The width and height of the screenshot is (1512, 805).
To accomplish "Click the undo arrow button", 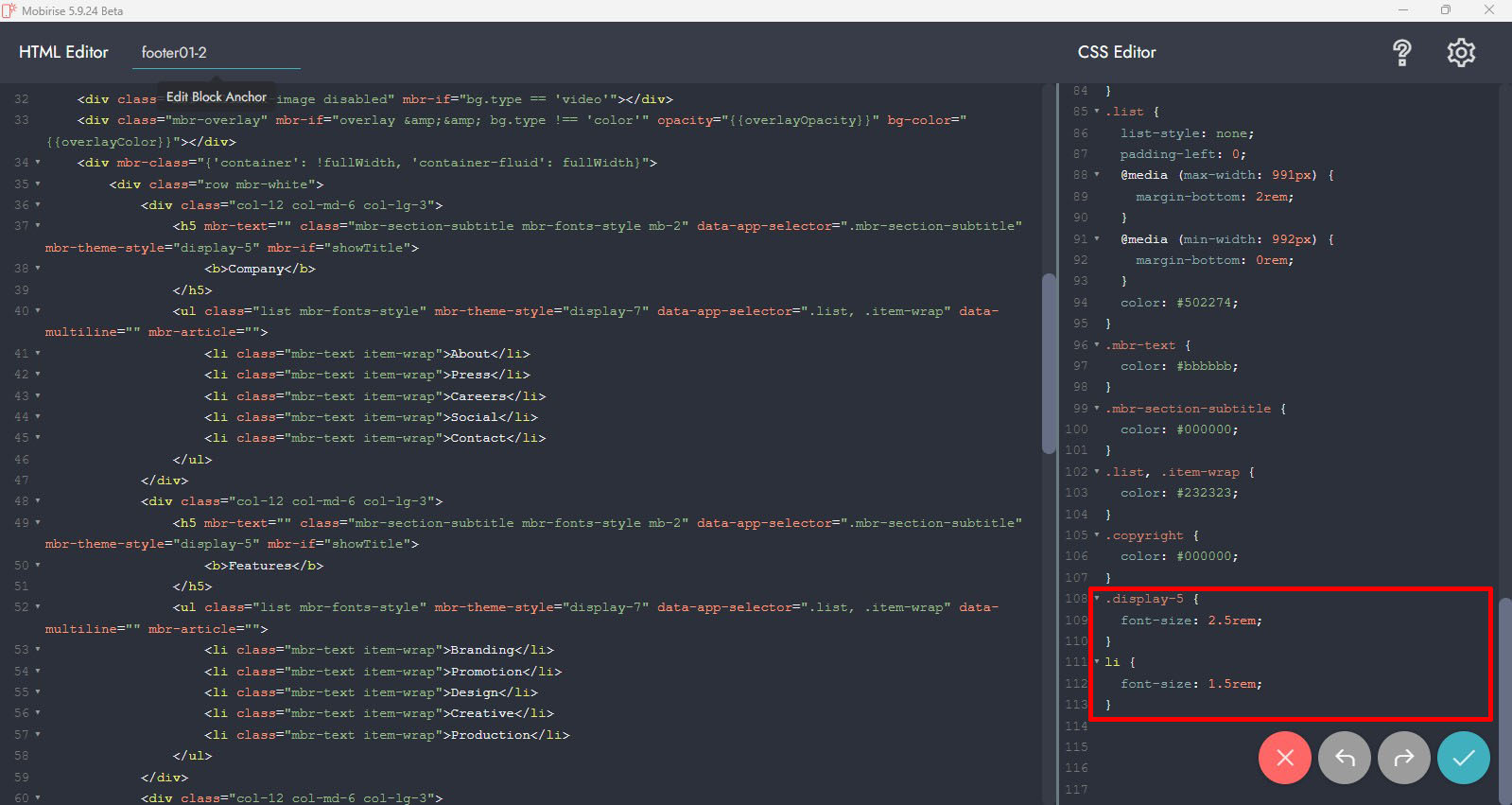I will point(1344,758).
